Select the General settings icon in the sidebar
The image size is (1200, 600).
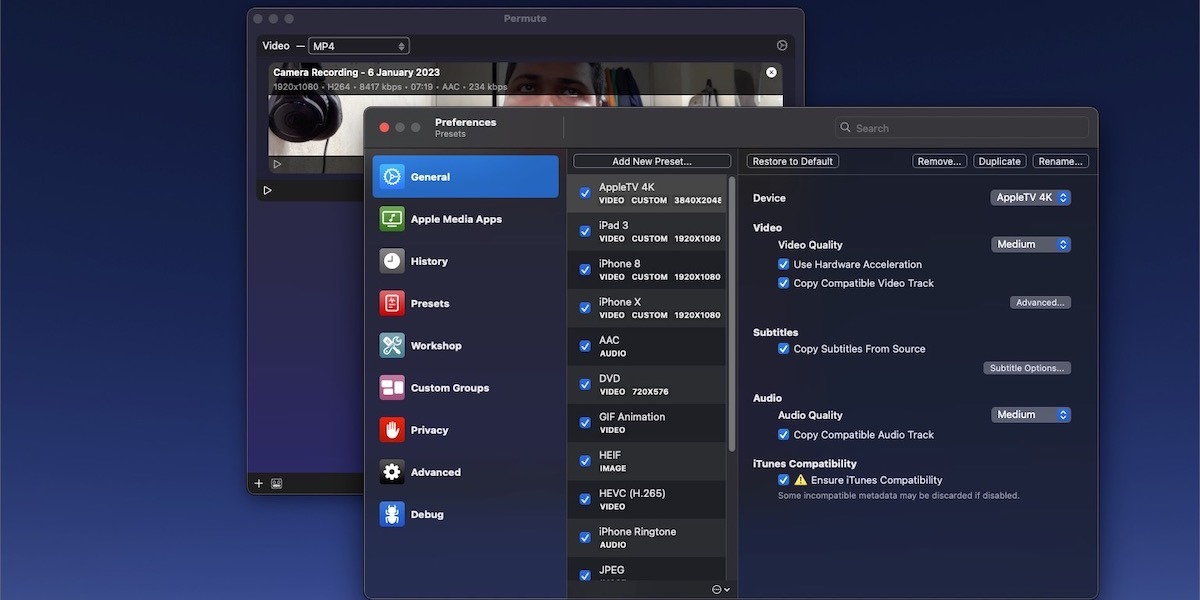point(391,176)
